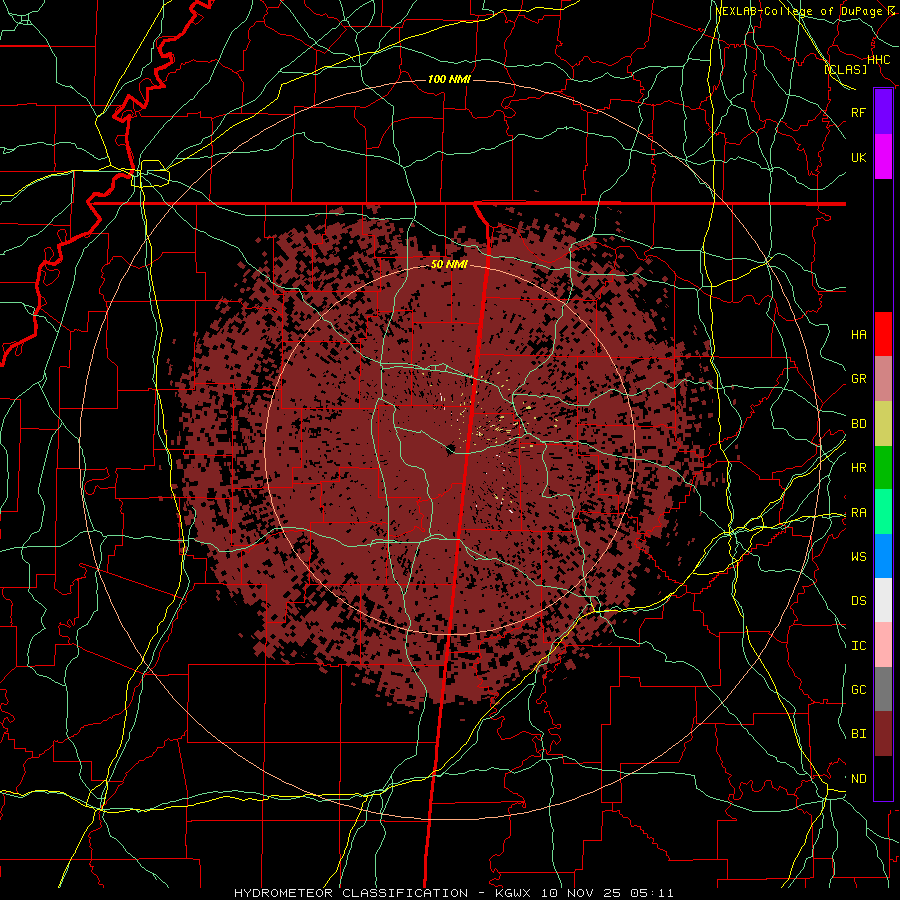Click the IC legend label
Screen dimensions: 900x900
point(859,646)
